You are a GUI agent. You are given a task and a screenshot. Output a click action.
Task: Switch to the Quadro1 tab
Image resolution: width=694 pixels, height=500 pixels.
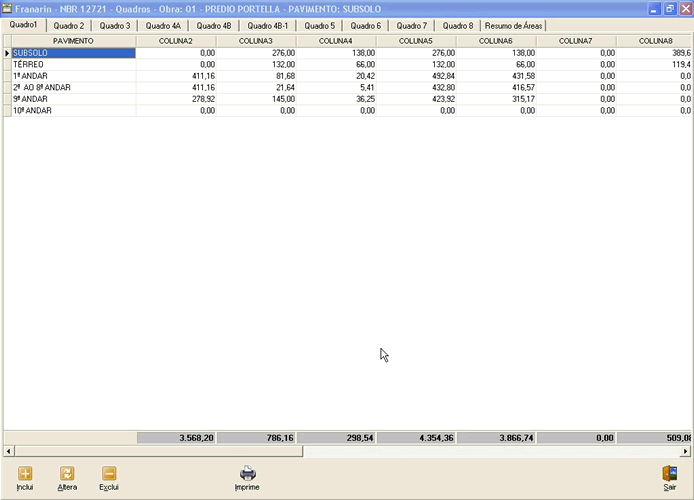[x=23, y=25]
